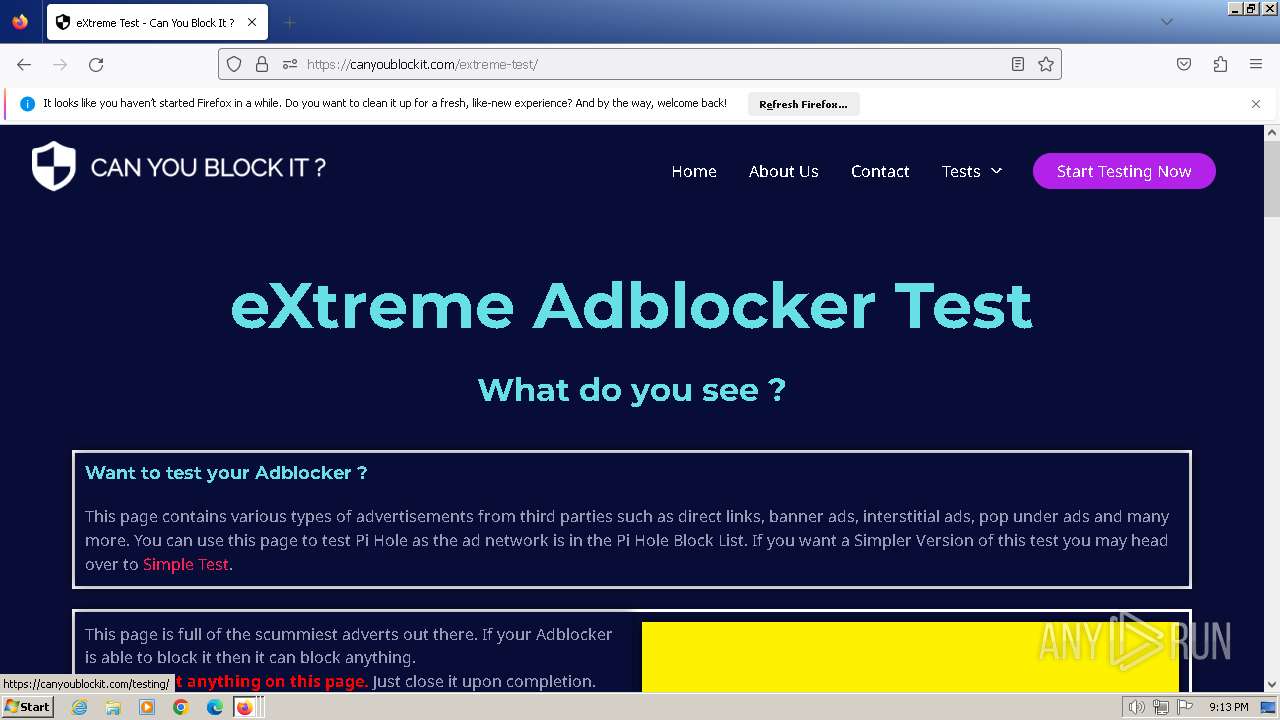
Task: Reload the page with the refresh icon
Action: point(96,64)
